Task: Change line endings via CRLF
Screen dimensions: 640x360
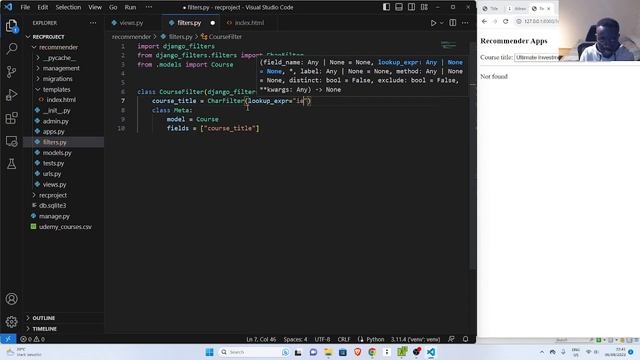Action: [x=344, y=339]
